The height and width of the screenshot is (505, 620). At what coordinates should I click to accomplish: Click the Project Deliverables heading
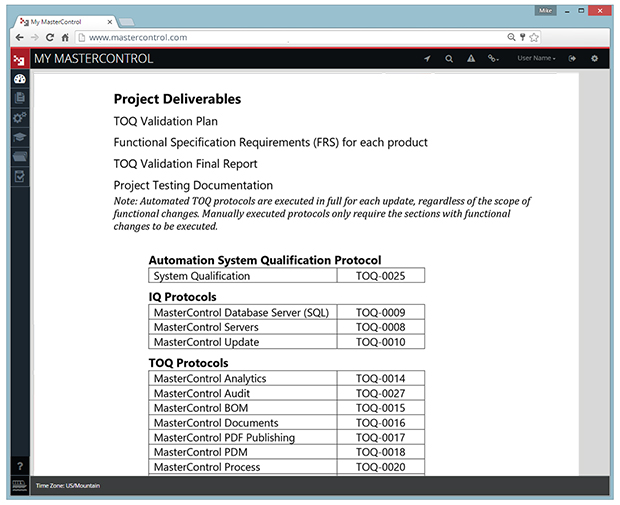[178, 99]
